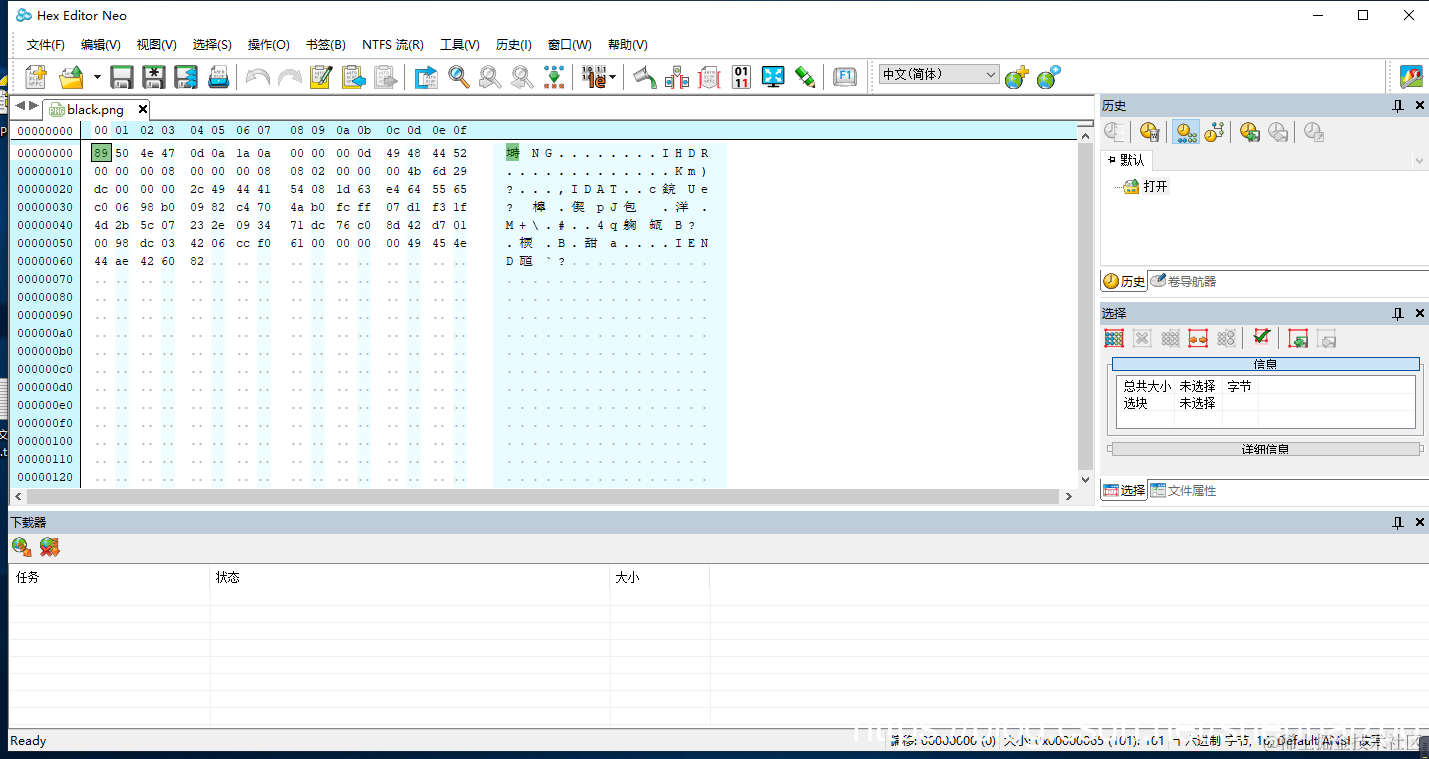Click the Open file folder icon

pos(72,77)
